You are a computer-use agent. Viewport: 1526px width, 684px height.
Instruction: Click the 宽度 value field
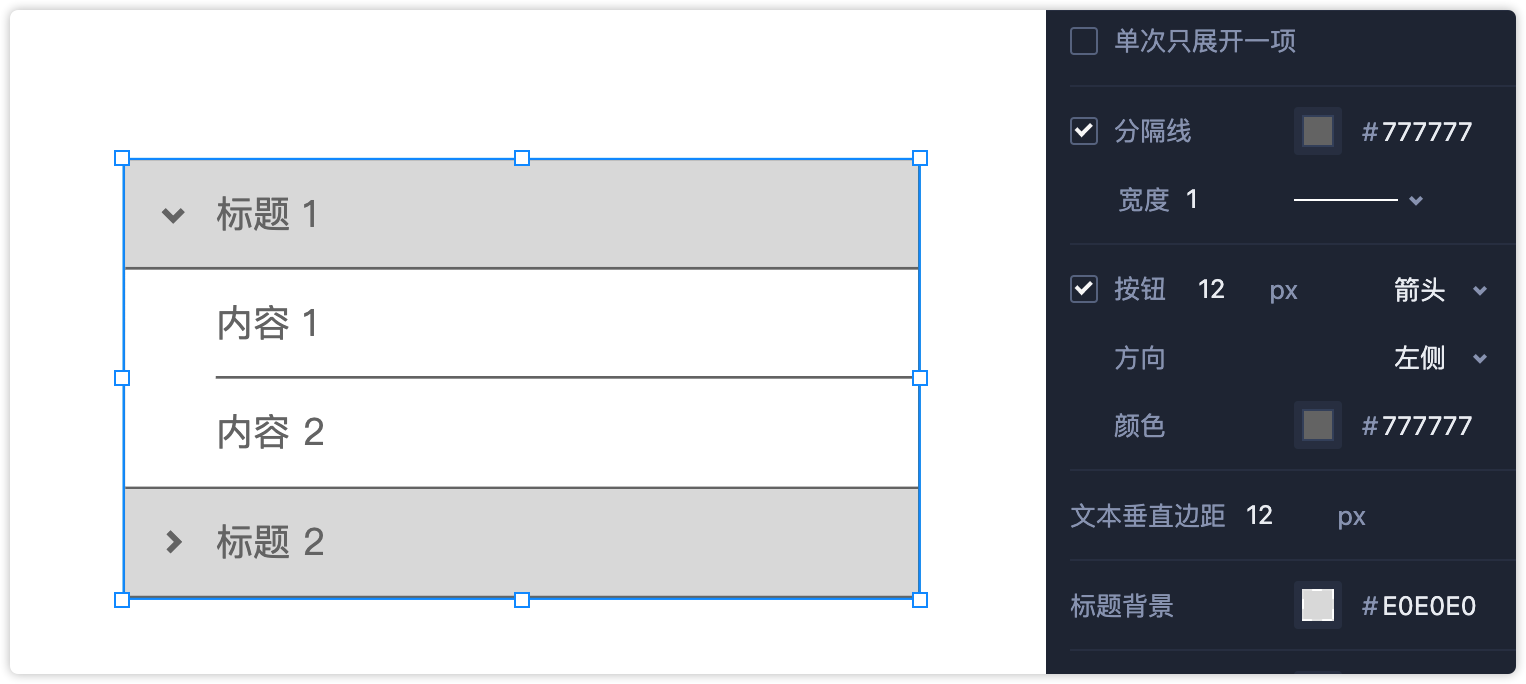click(1192, 200)
